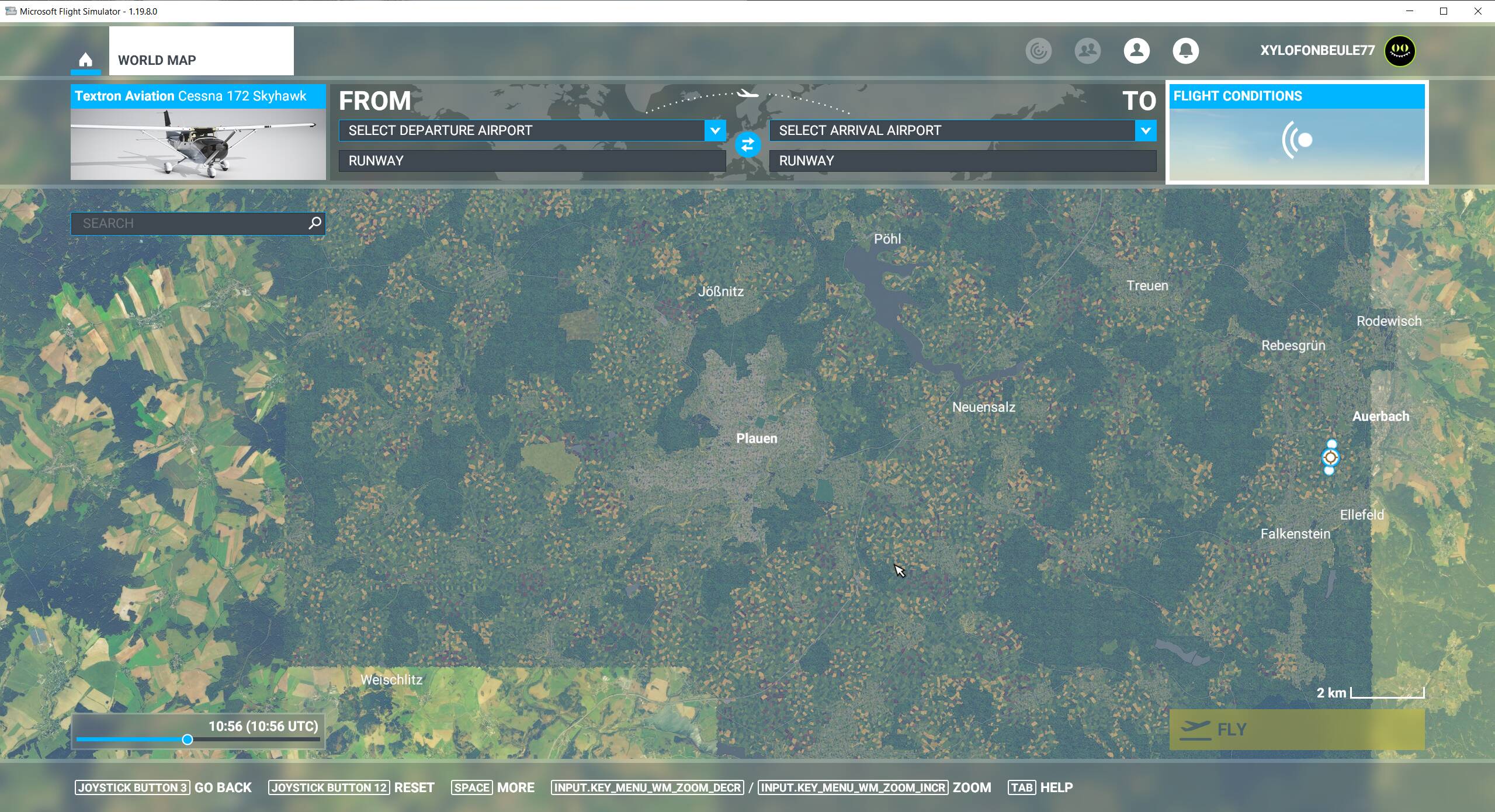1495x812 pixels.
Task: Select the Auerbach city label
Action: 1380,417
